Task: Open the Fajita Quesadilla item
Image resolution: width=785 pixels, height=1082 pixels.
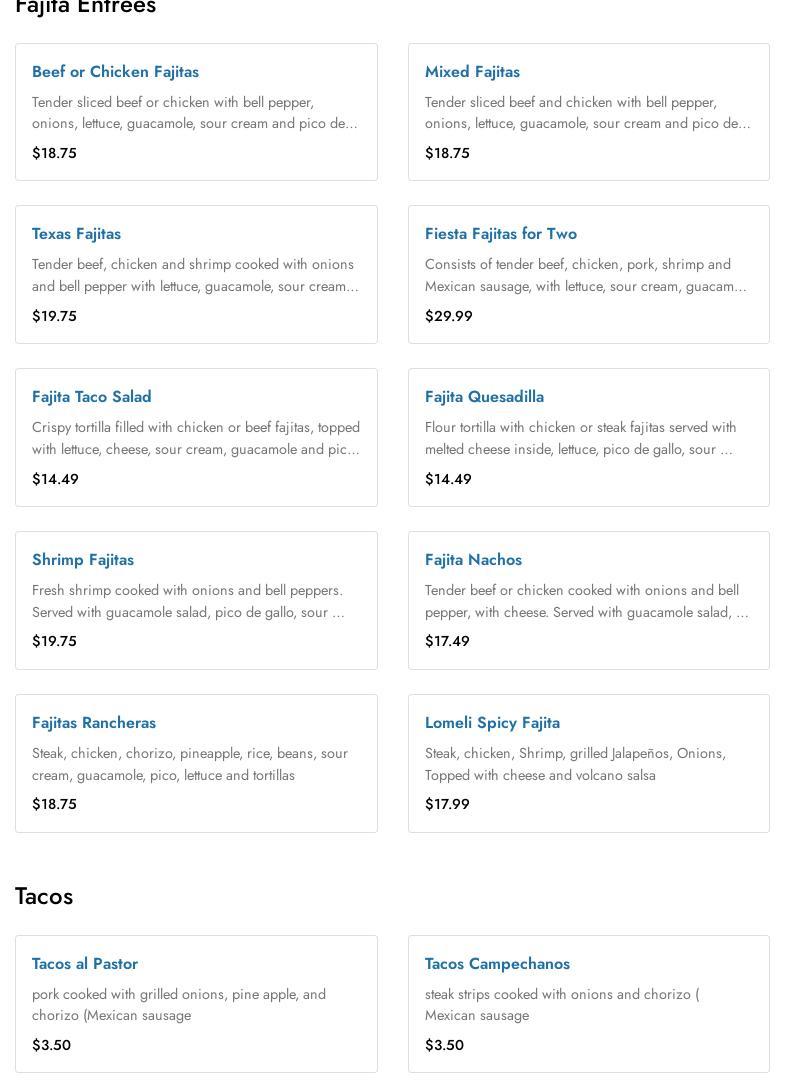Action: click(484, 397)
